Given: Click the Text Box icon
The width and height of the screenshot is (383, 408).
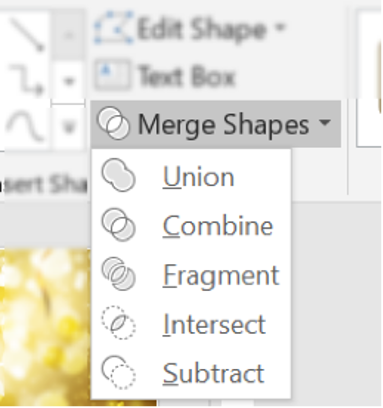Looking at the screenshot, I should 112,75.
